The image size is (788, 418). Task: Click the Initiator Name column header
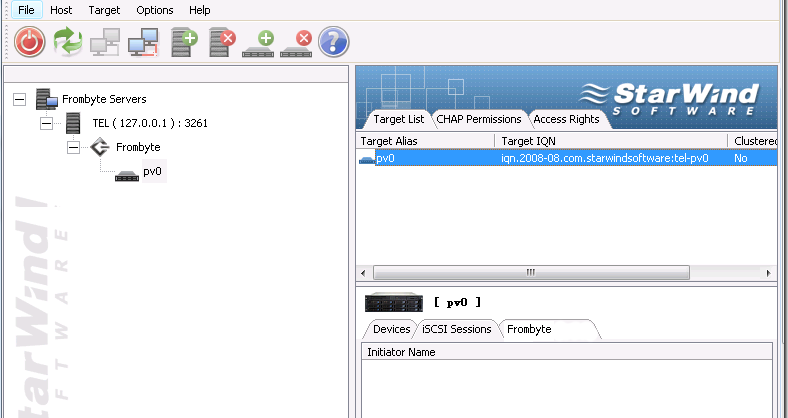[x=567, y=352]
